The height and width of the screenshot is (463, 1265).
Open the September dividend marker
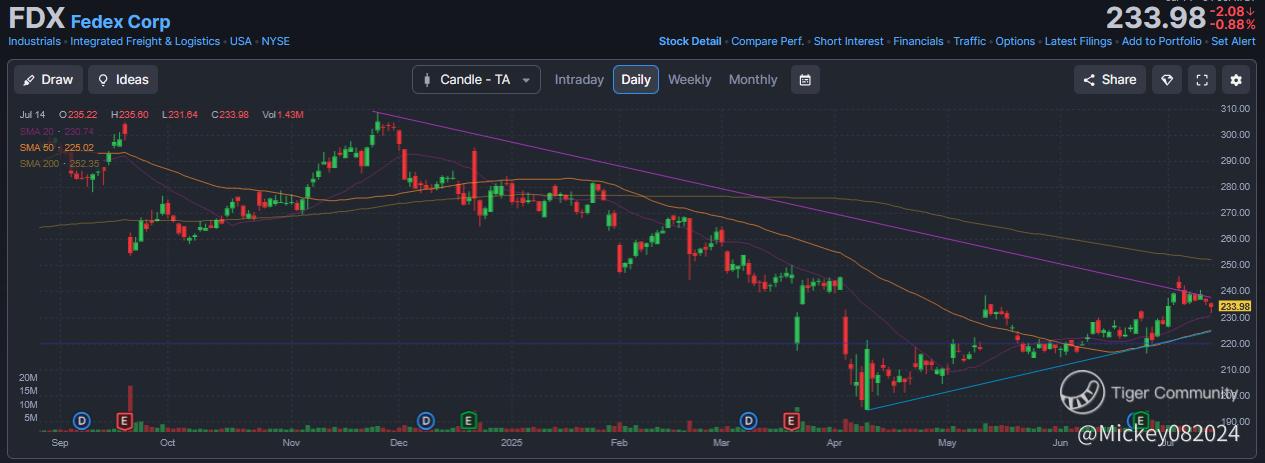click(x=83, y=420)
